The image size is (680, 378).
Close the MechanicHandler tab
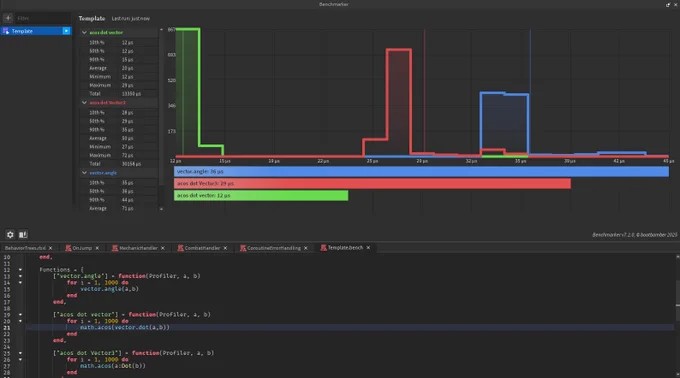[163, 248]
